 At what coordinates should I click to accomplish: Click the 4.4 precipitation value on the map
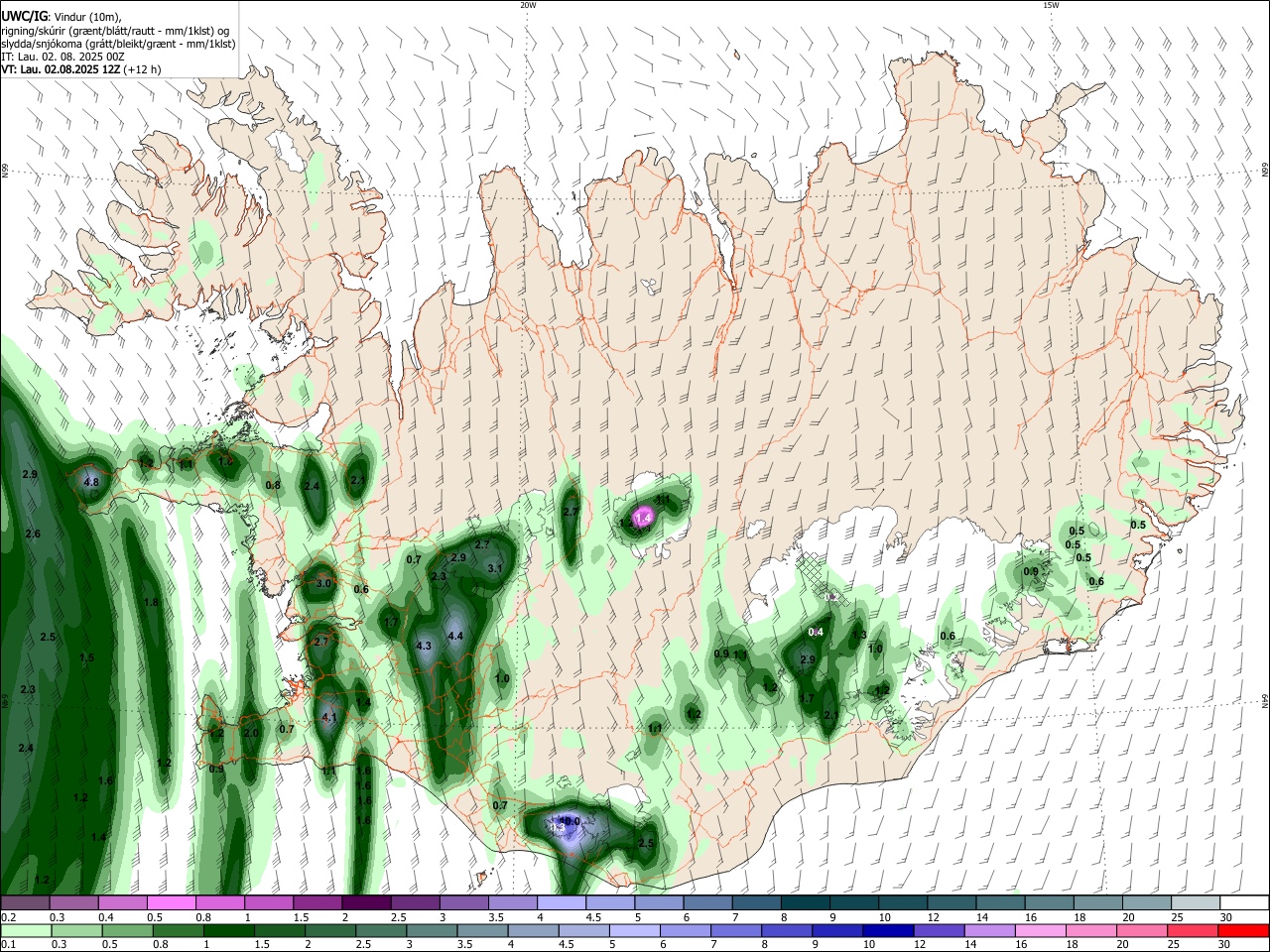(455, 636)
